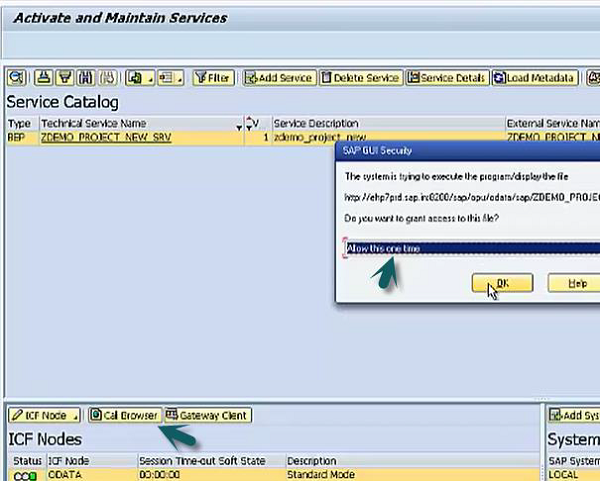Image resolution: width=600 pixels, height=481 pixels.
Task: Click the URL text in the security dialog
Action: (472, 197)
